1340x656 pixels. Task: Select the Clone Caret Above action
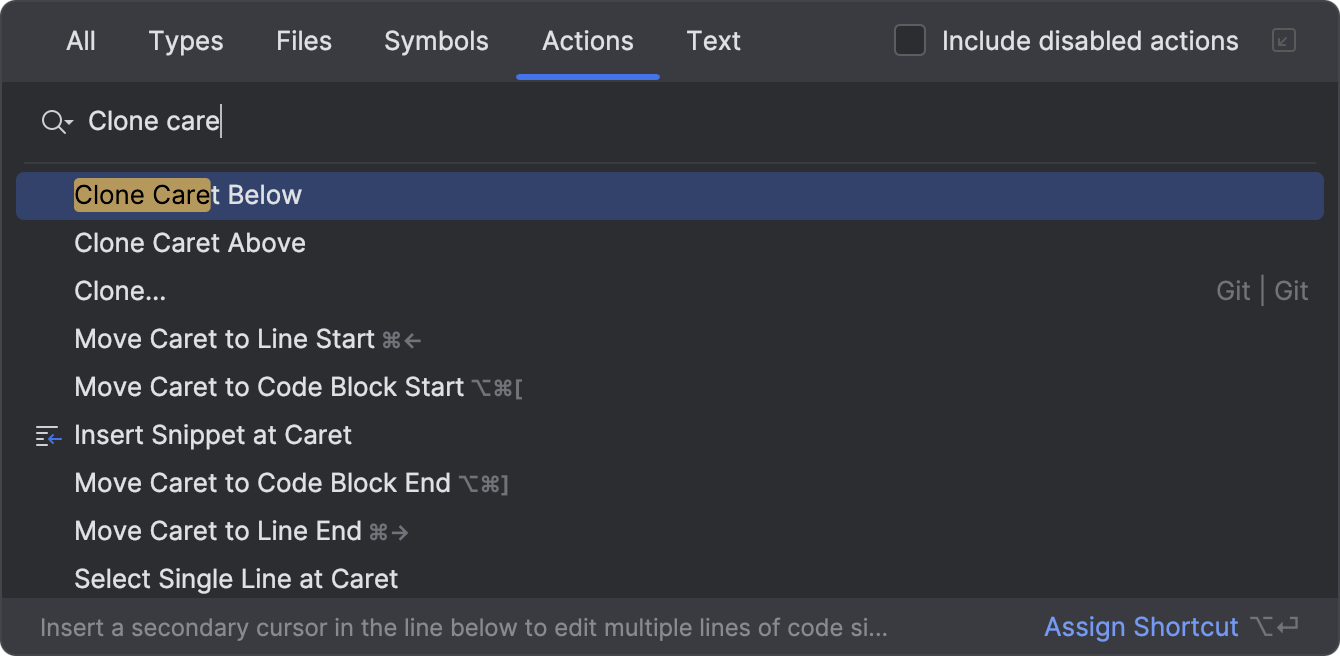tap(189, 243)
